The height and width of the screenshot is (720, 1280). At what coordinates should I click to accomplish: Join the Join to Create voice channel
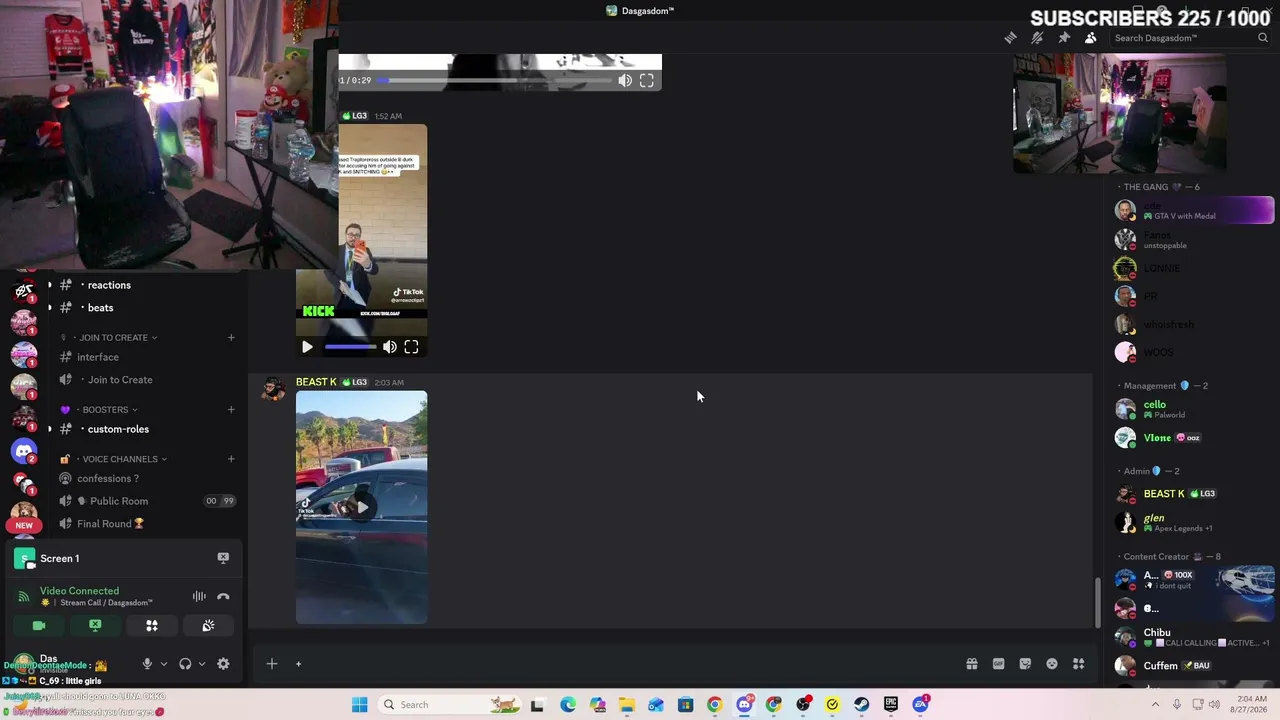[x=146, y=380]
